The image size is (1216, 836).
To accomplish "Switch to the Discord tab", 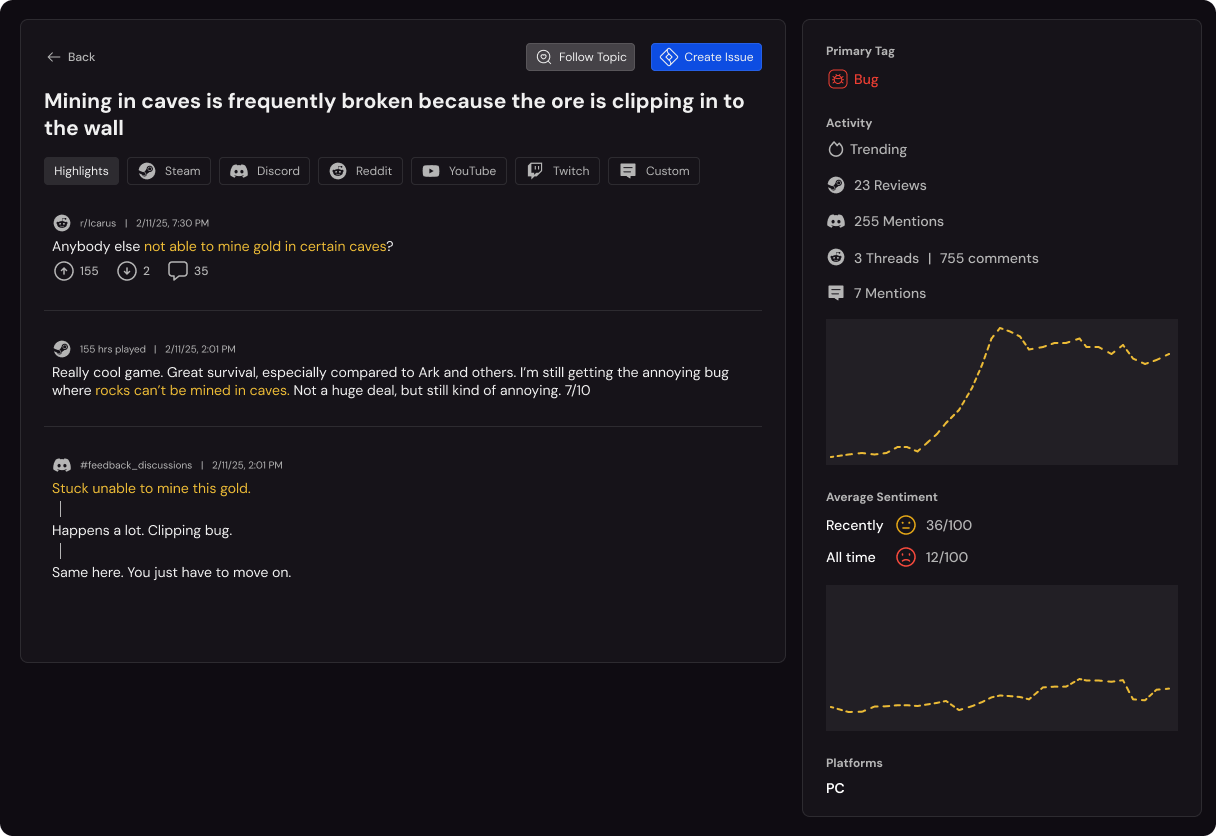I will click(x=265, y=171).
